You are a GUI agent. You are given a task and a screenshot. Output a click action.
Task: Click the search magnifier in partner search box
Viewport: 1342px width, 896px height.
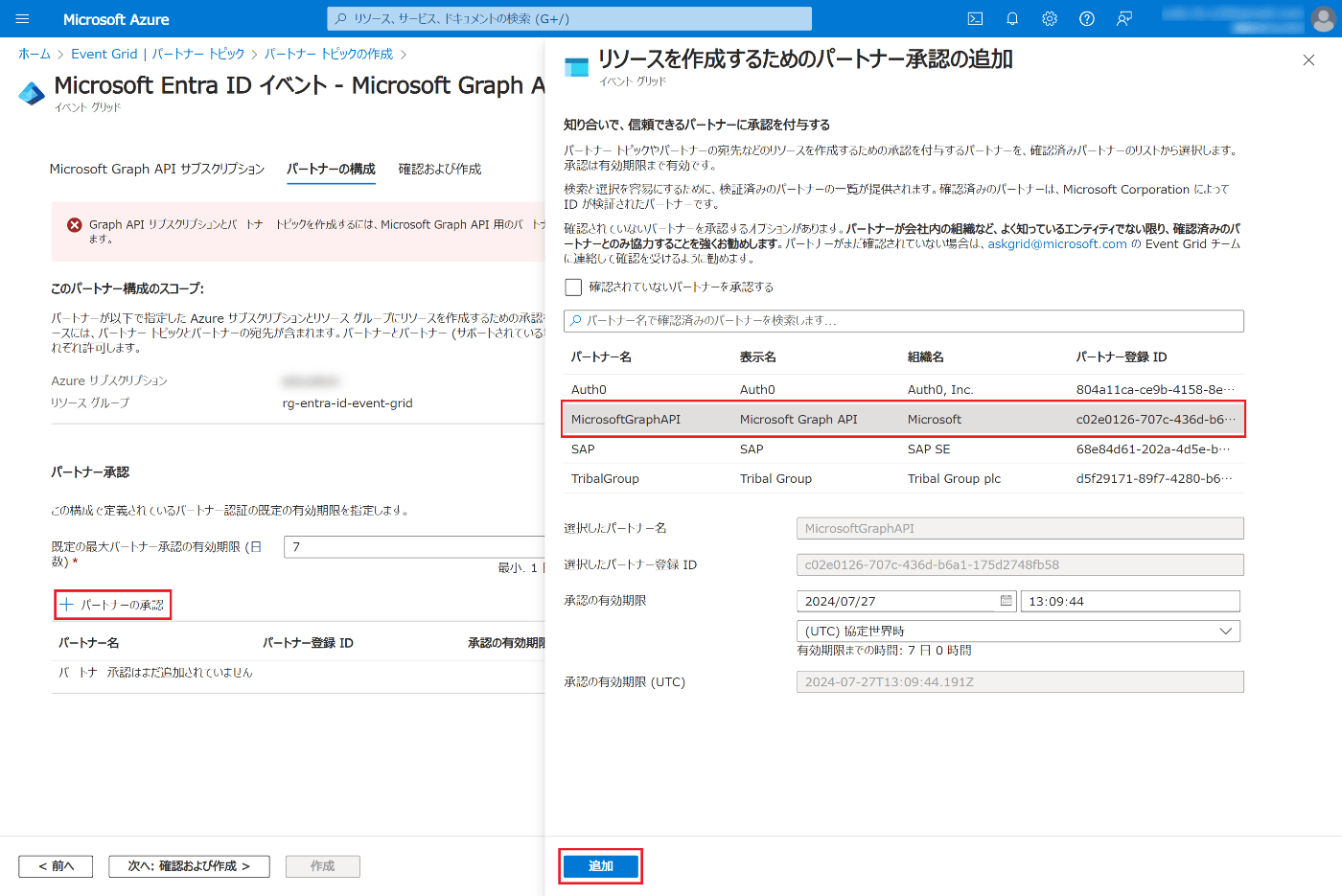[x=576, y=321]
